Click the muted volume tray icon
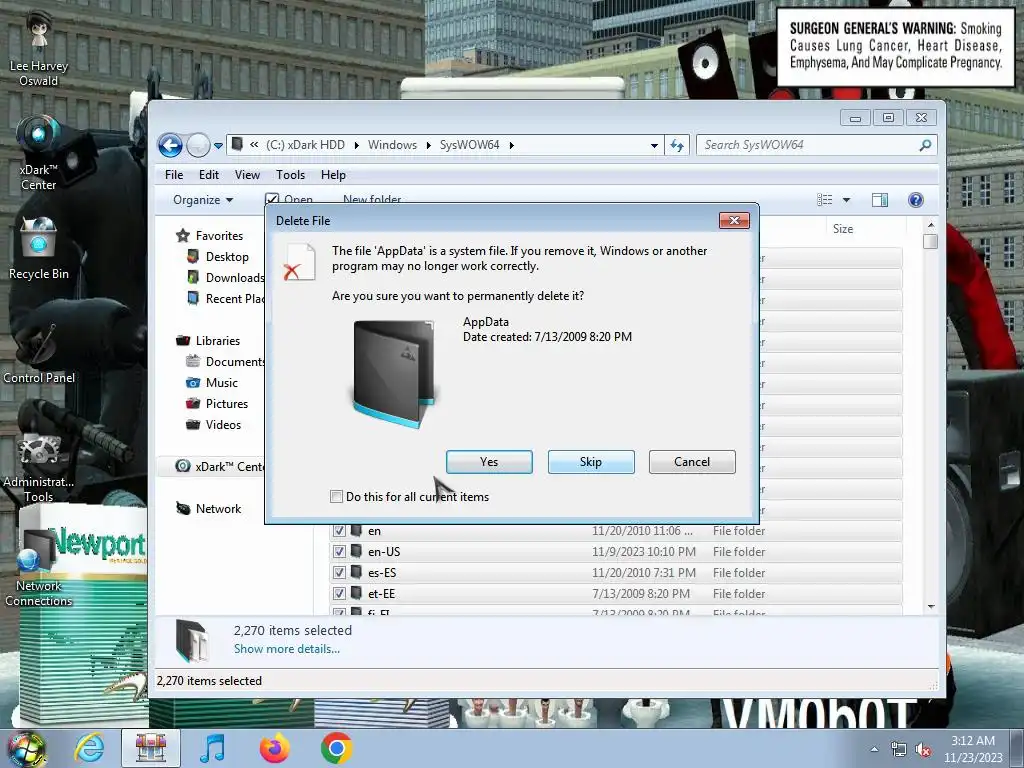The image size is (1024, 768). click(x=923, y=750)
